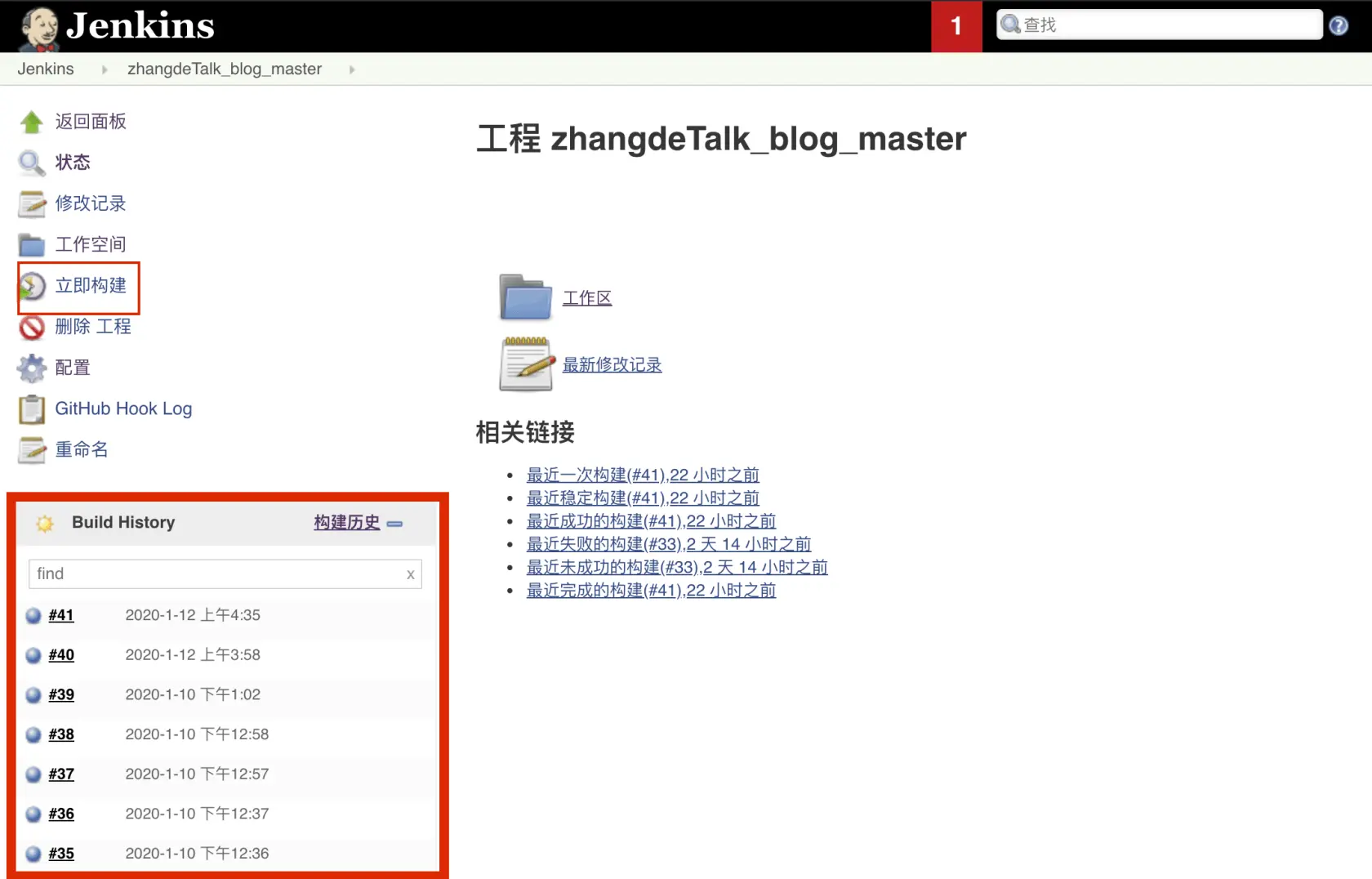The width and height of the screenshot is (1372, 879).
Task: Click the 工作空间 folder icon
Action: 31,244
